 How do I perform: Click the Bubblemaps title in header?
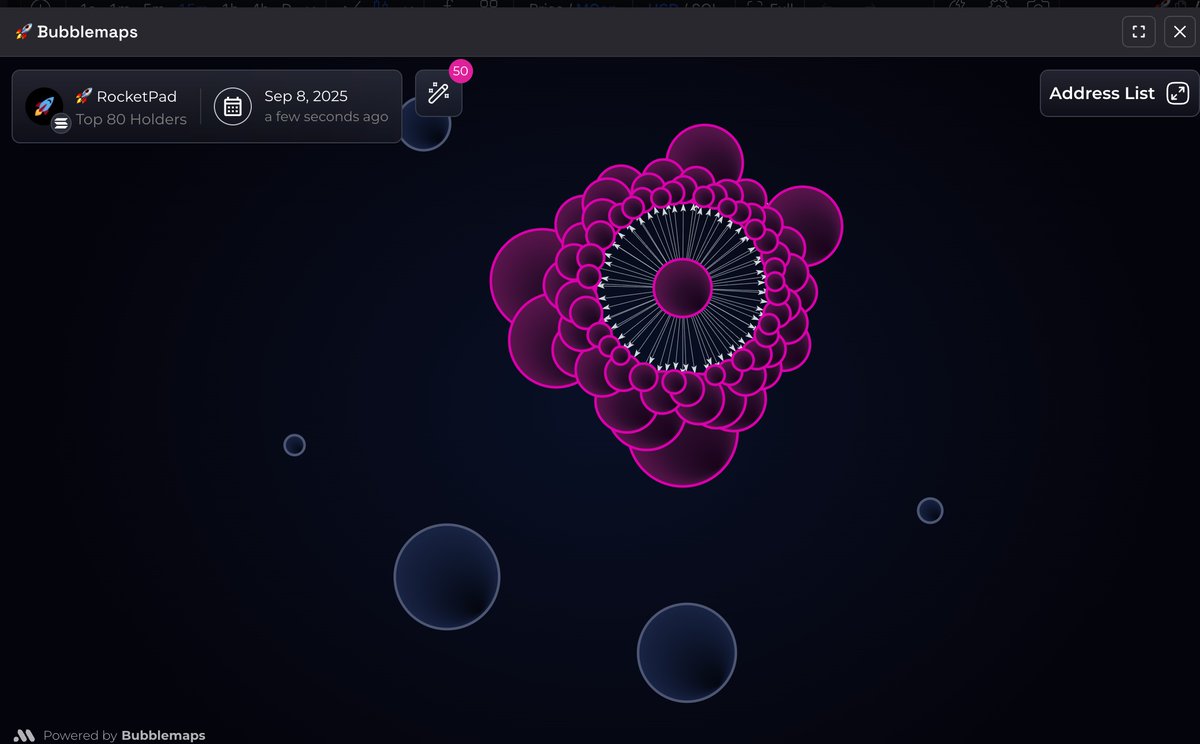pyautogui.click(x=87, y=32)
